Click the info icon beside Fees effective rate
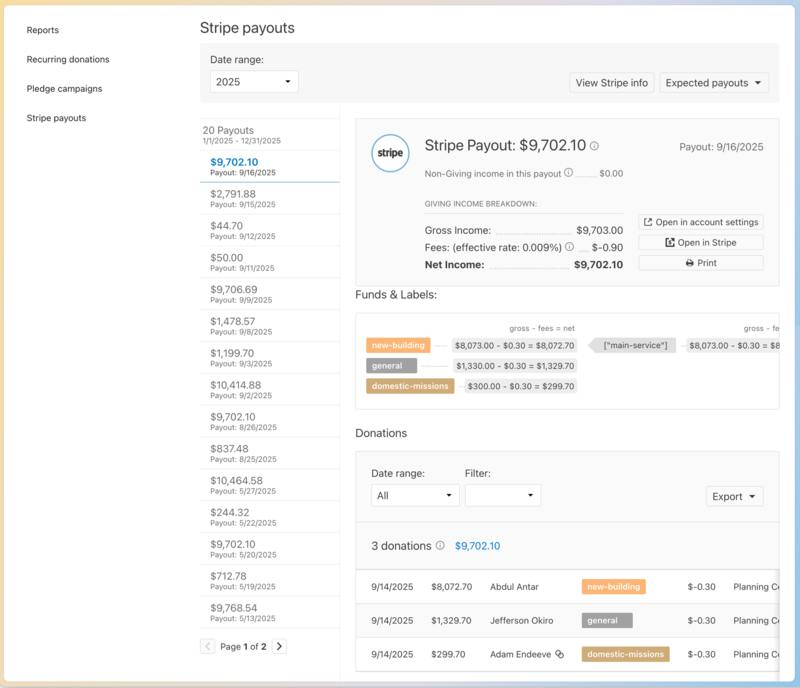The image size is (800, 688). (x=568, y=247)
